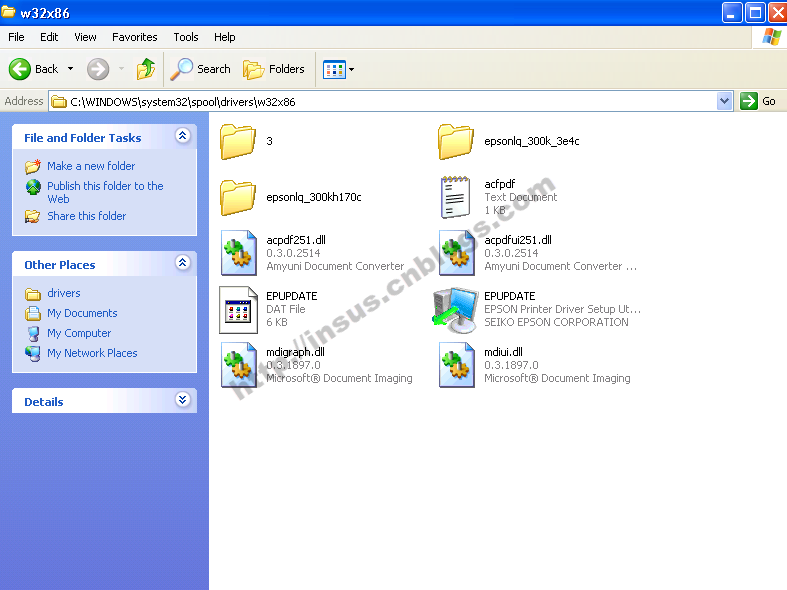Click the w32x86 title bar folder icon
Viewport: 787px width, 590px height.
[x=8, y=12]
